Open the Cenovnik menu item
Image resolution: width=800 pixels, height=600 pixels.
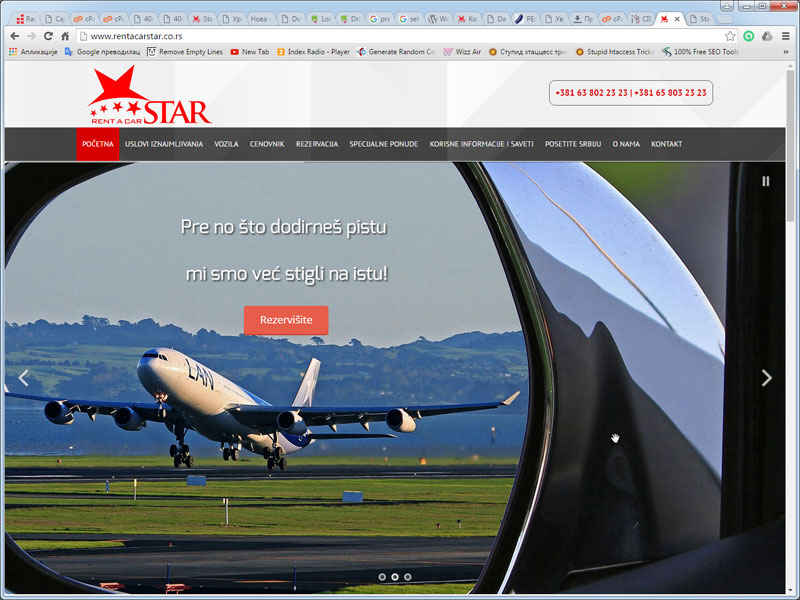coord(267,144)
